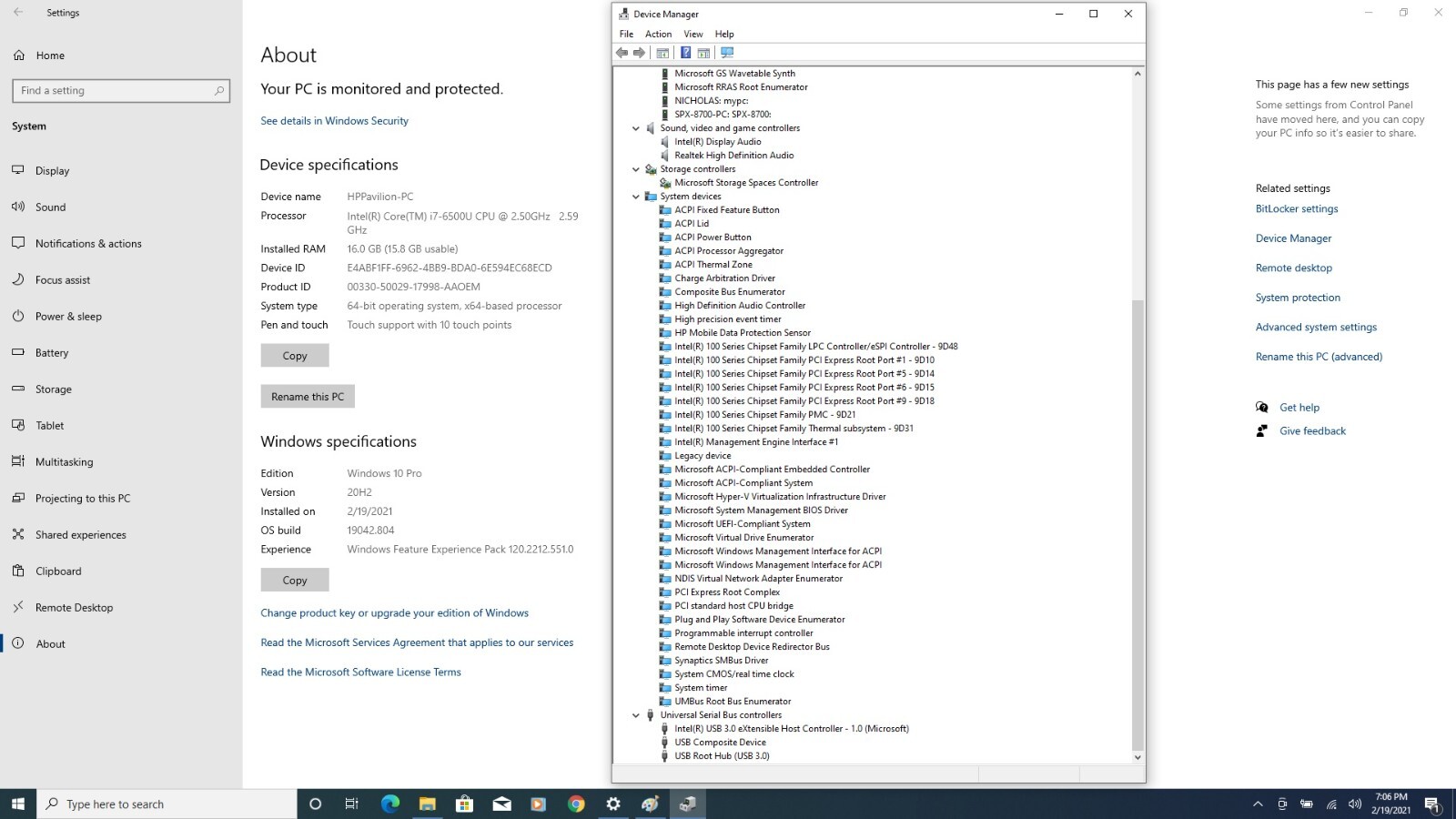Click the Help question-mark toolbar icon
The width and height of the screenshot is (1456, 819).
pyautogui.click(x=685, y=53)
